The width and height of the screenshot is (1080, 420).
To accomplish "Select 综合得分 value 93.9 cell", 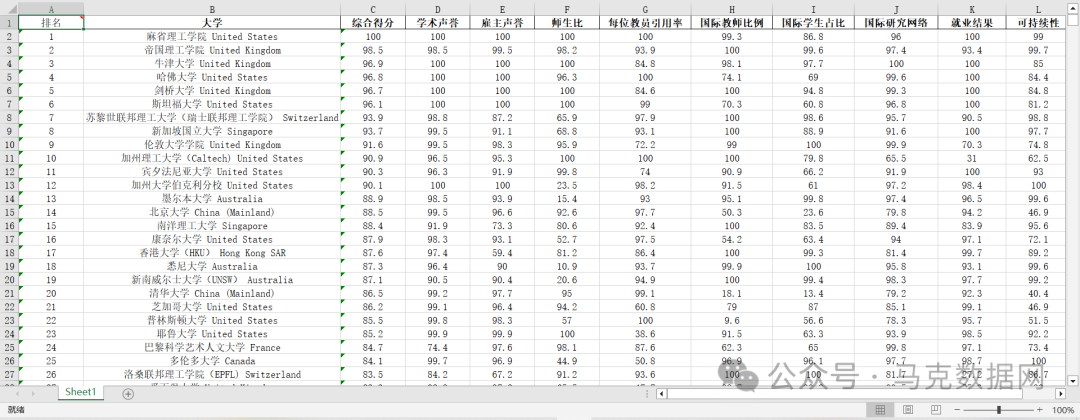I will pos(373,118).
